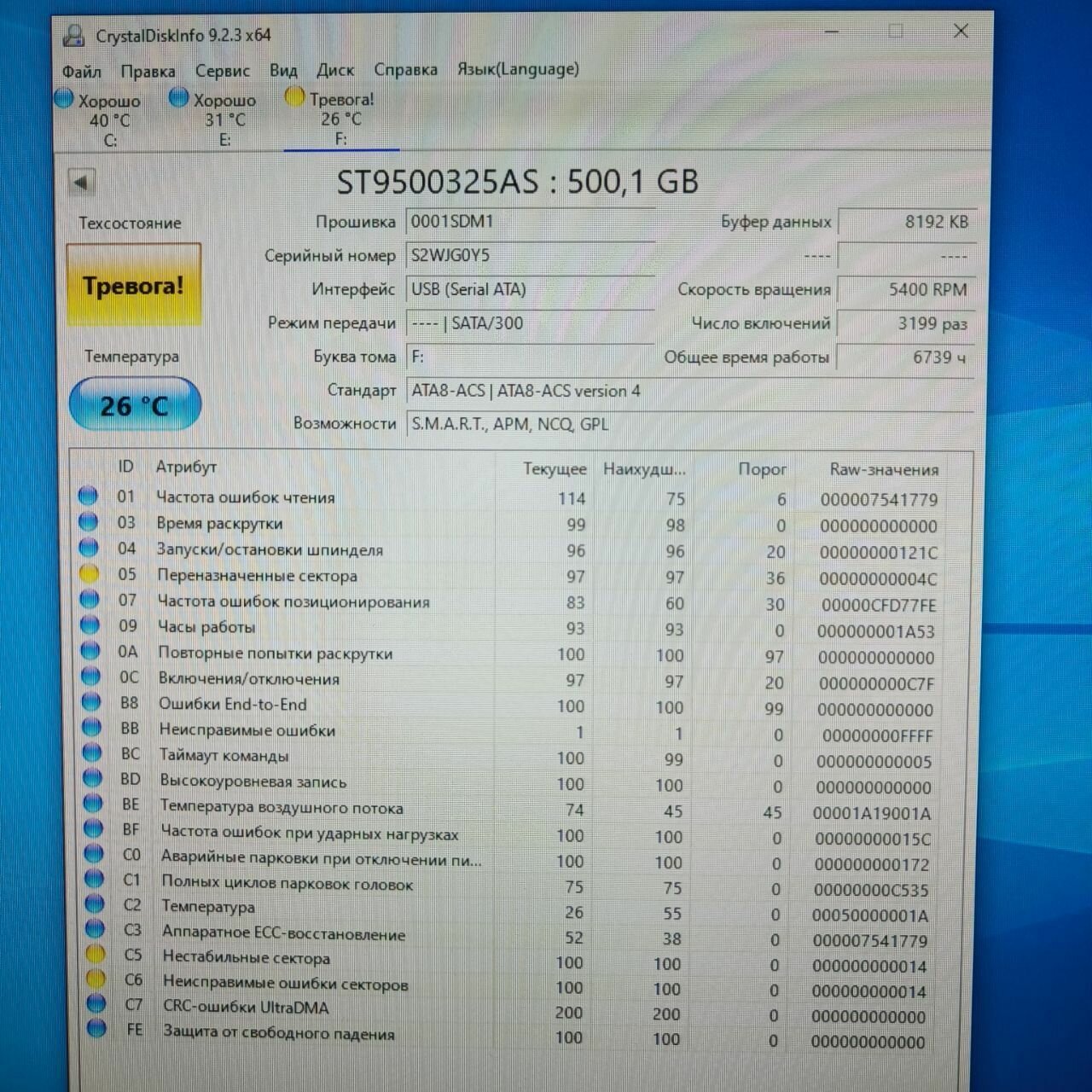This screenshot has height=1092, width=1092.
Task: Open the Вид menu
Action: click(x=283, y=71)
